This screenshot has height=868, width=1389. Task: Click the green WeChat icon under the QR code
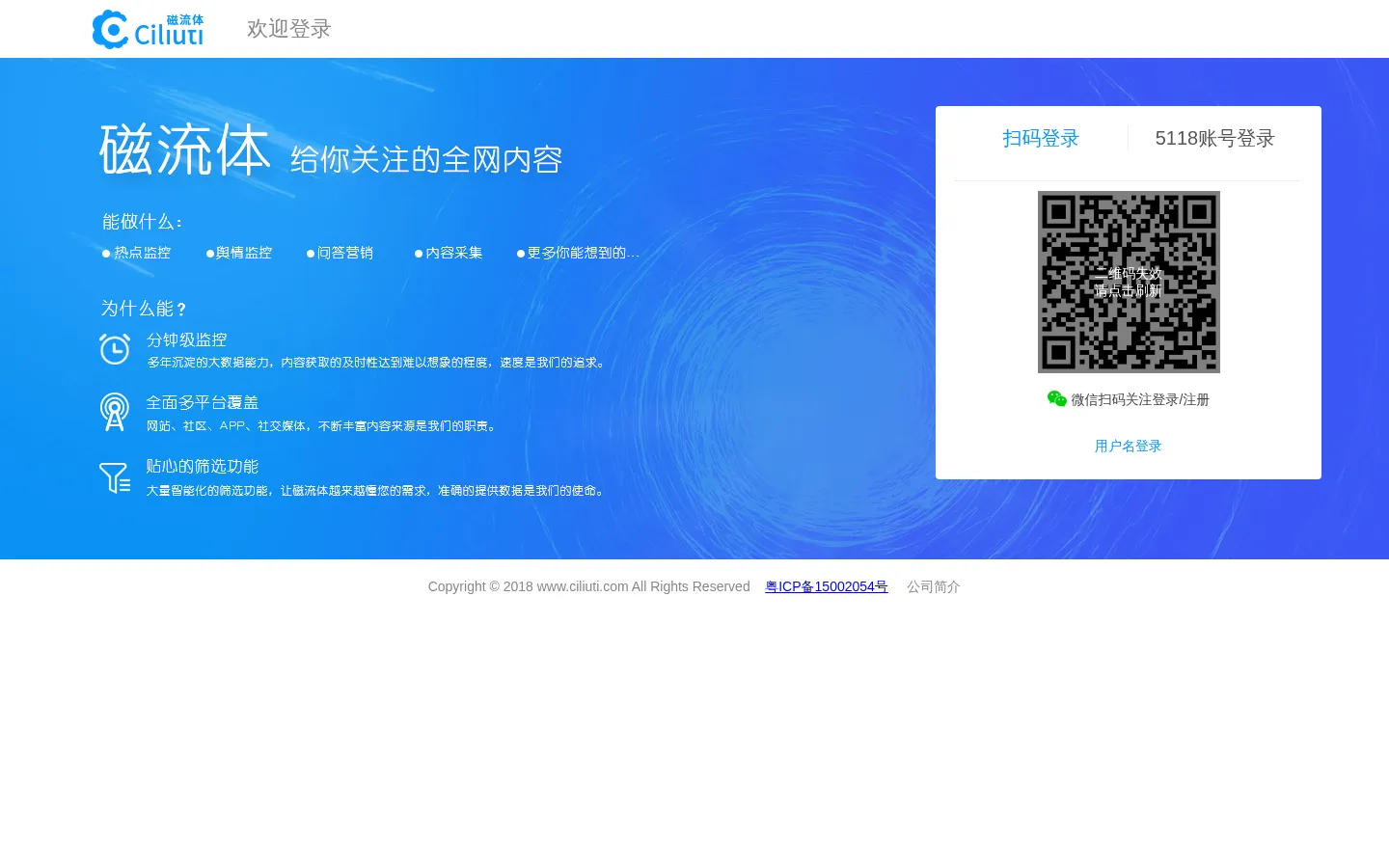pyautogui.click(x=1057, y=399)
